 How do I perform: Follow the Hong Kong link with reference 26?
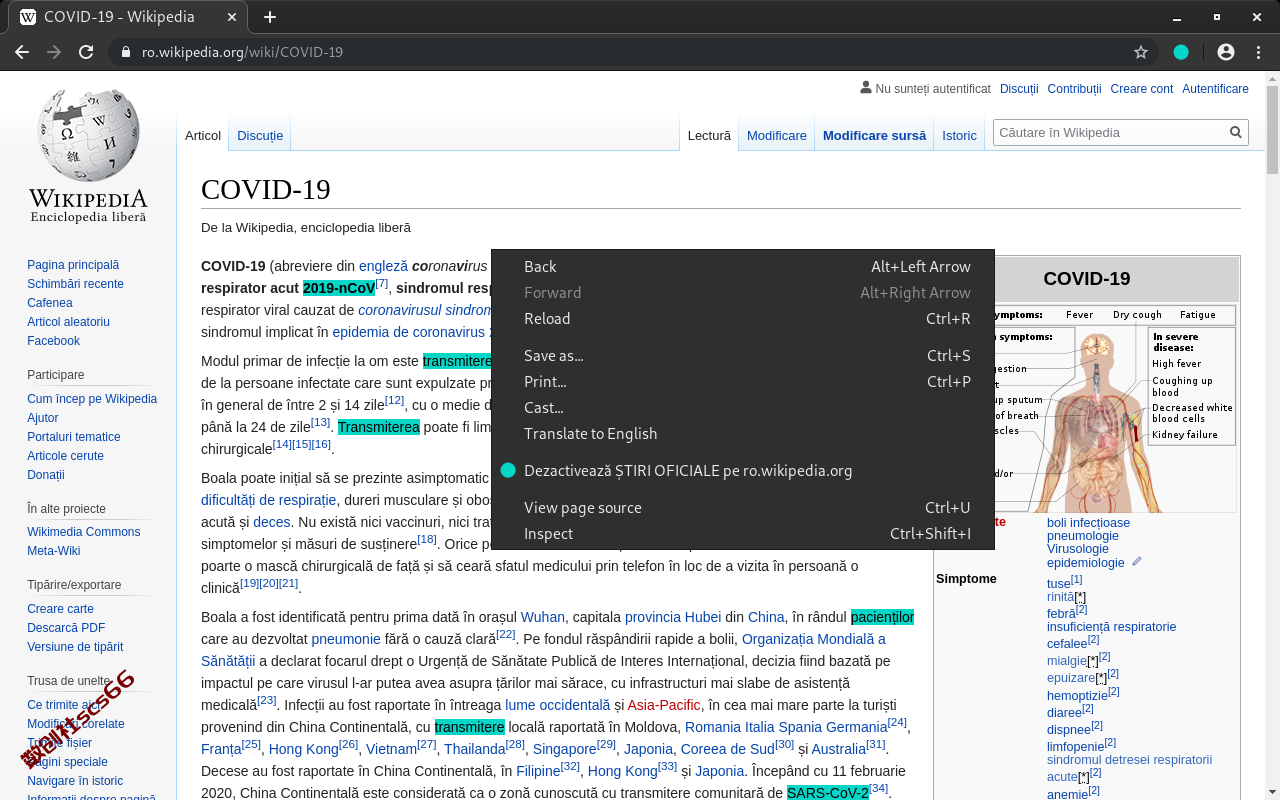click(x=303, y=749)
